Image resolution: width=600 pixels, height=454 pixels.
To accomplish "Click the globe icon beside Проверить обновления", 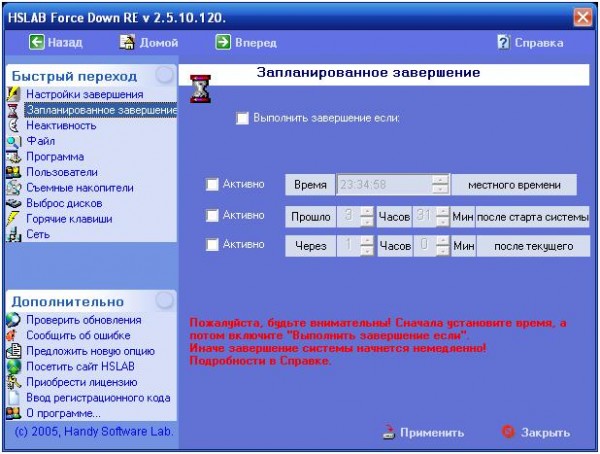I will [x=13, y=320].
